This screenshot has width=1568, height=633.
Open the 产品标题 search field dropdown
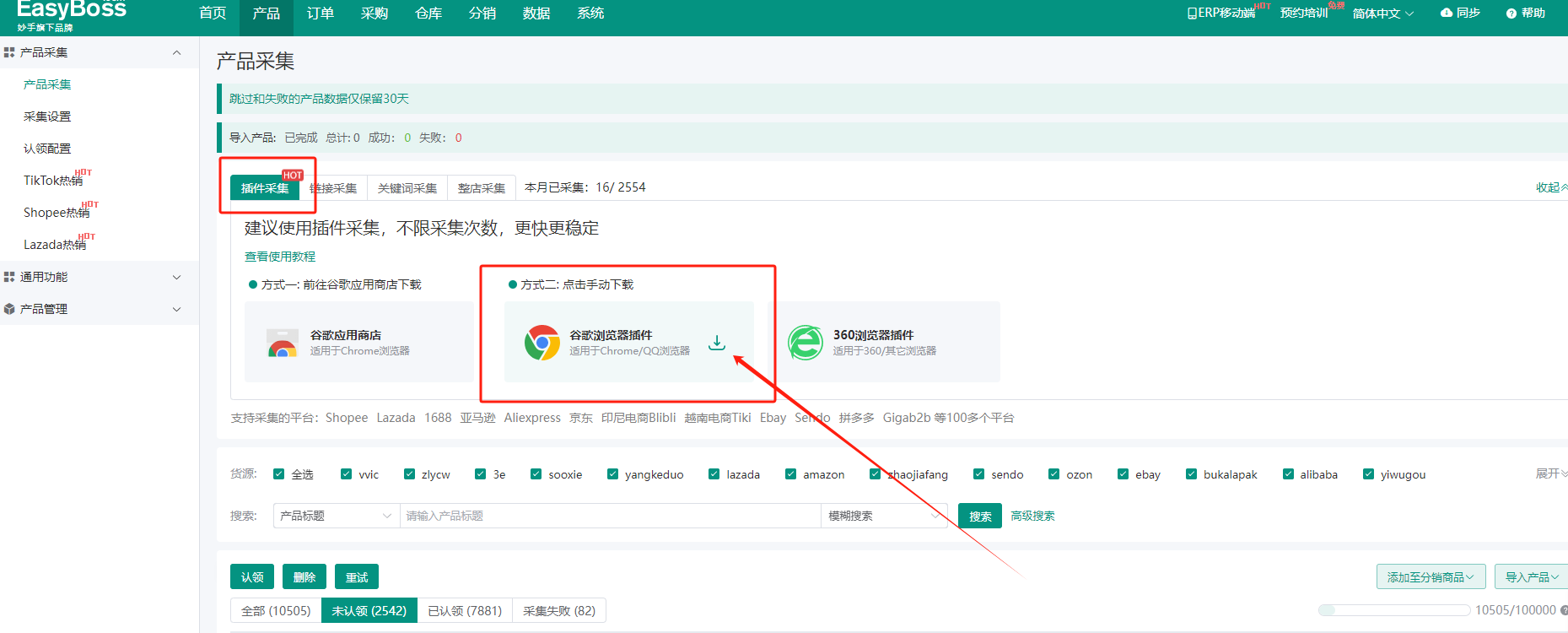click(337, 516)
